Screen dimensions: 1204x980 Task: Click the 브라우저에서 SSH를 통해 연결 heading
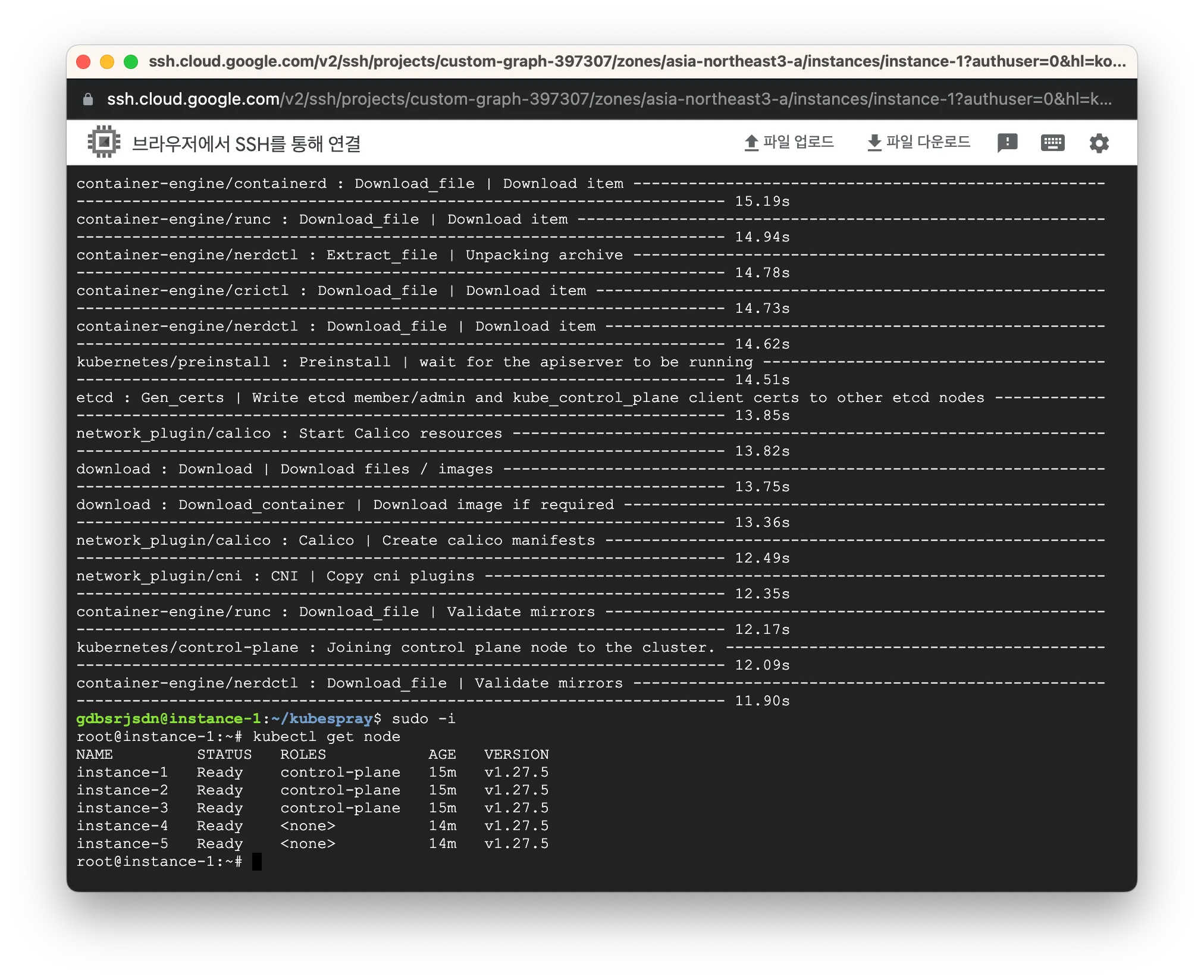(x=246, y=143)
